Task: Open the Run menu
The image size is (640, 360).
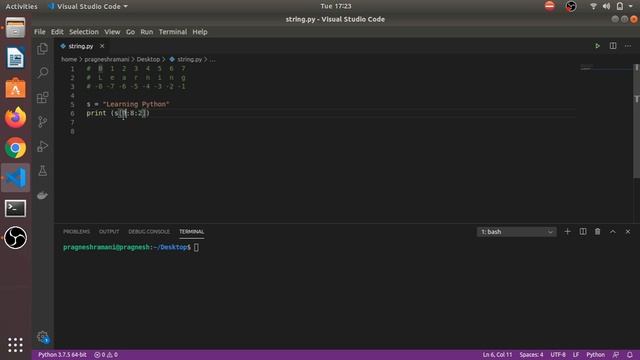Action: pyautogui.click(x=147, y=32)
